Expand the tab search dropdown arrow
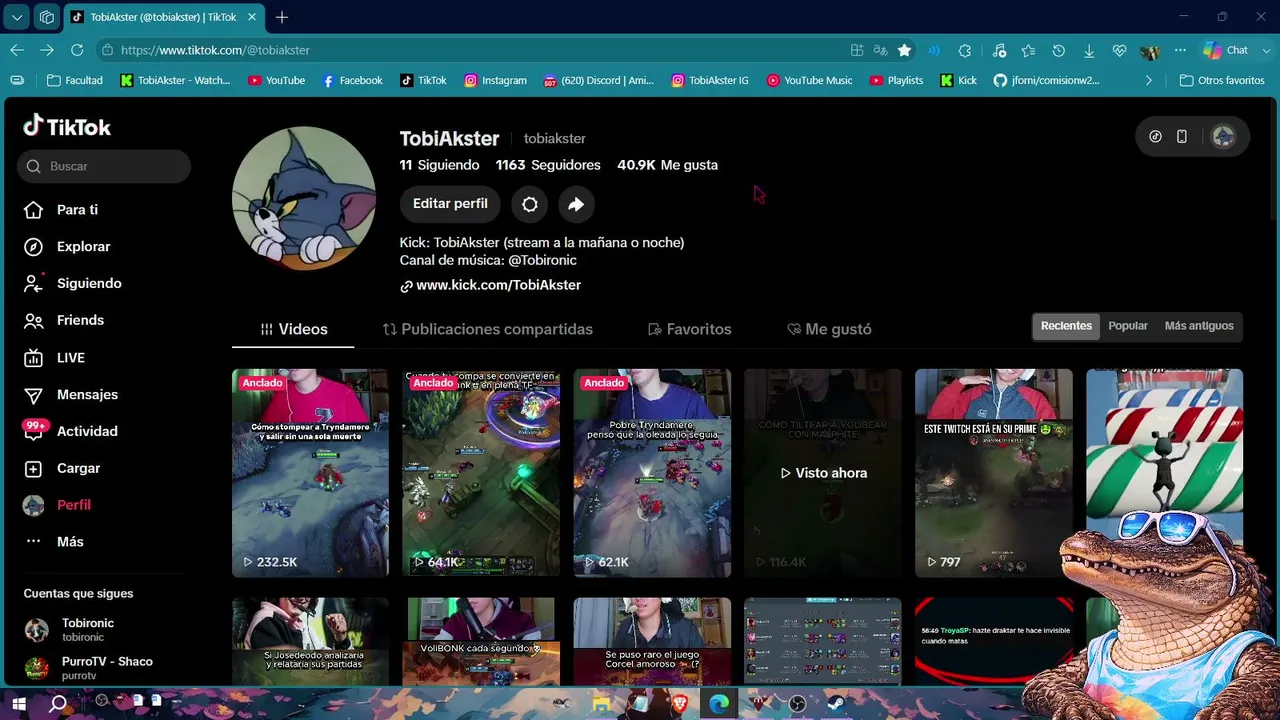 tap(17, 17)
